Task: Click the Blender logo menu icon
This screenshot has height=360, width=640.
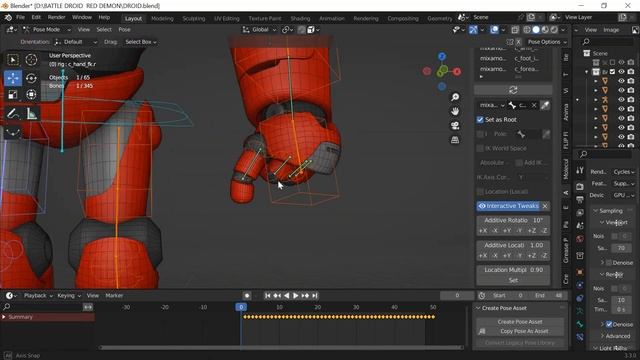Action: (8, 17)
